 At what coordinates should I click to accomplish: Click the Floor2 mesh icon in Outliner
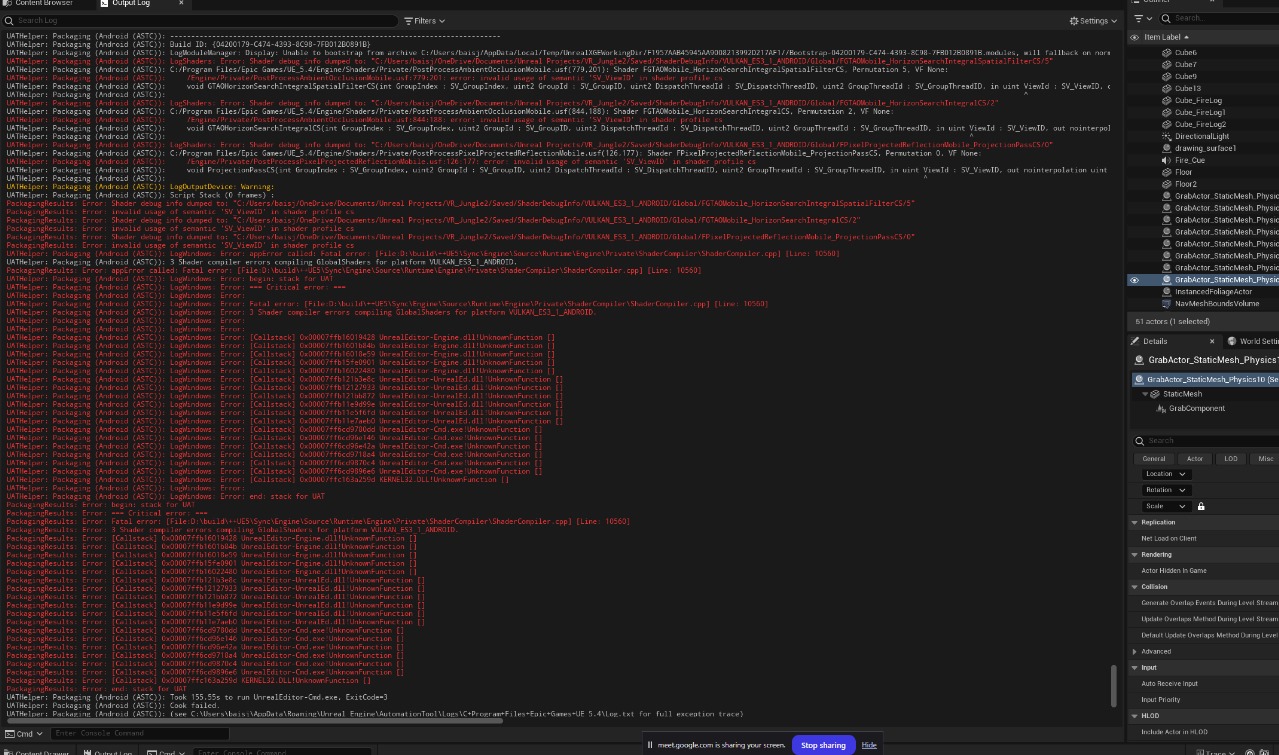click(1167, 184)
